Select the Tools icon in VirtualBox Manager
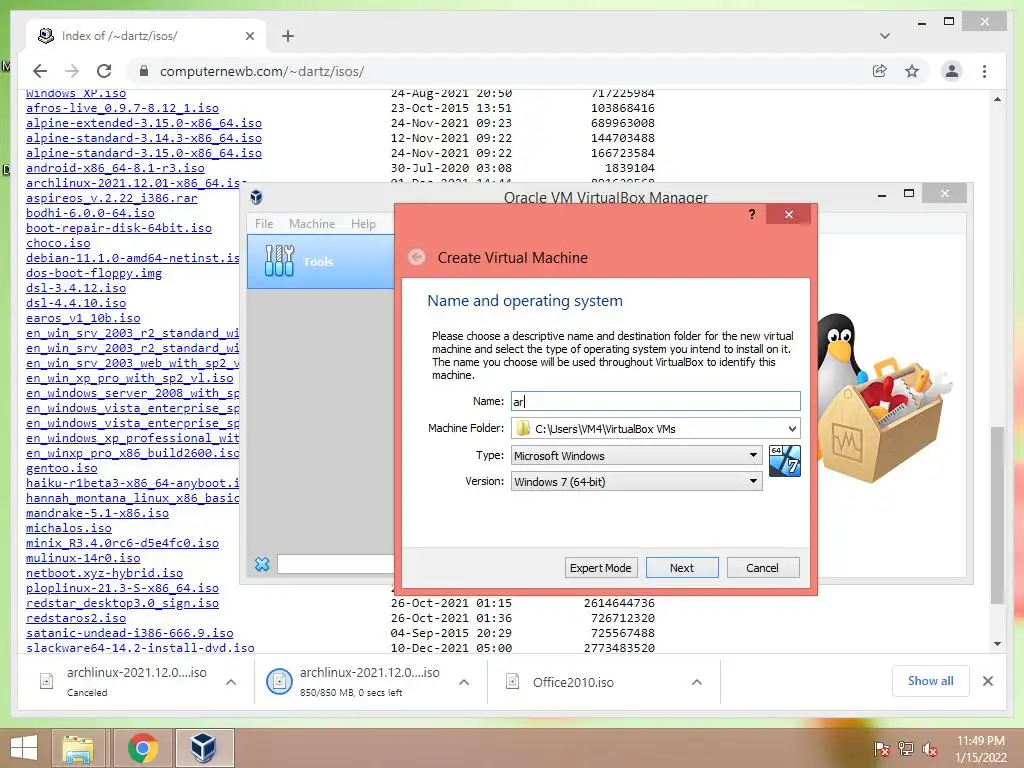Viewport: 1024px width, 768px height. point(280,261)
